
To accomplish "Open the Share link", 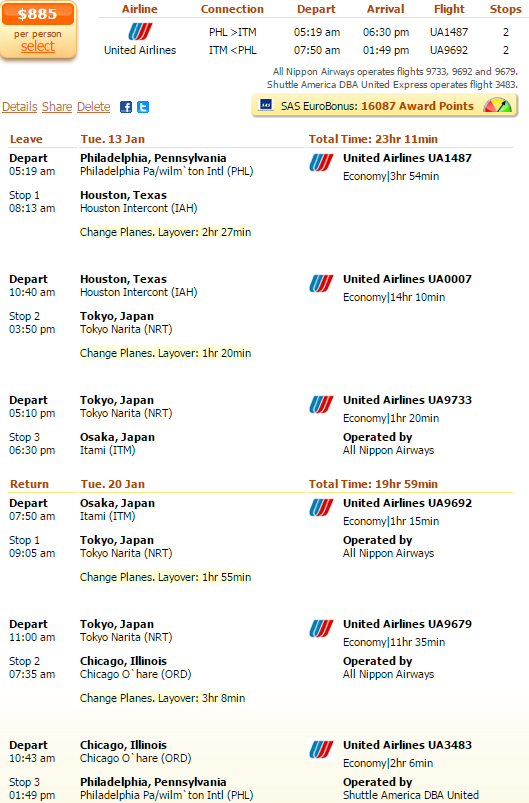I will tap(57, 107).
